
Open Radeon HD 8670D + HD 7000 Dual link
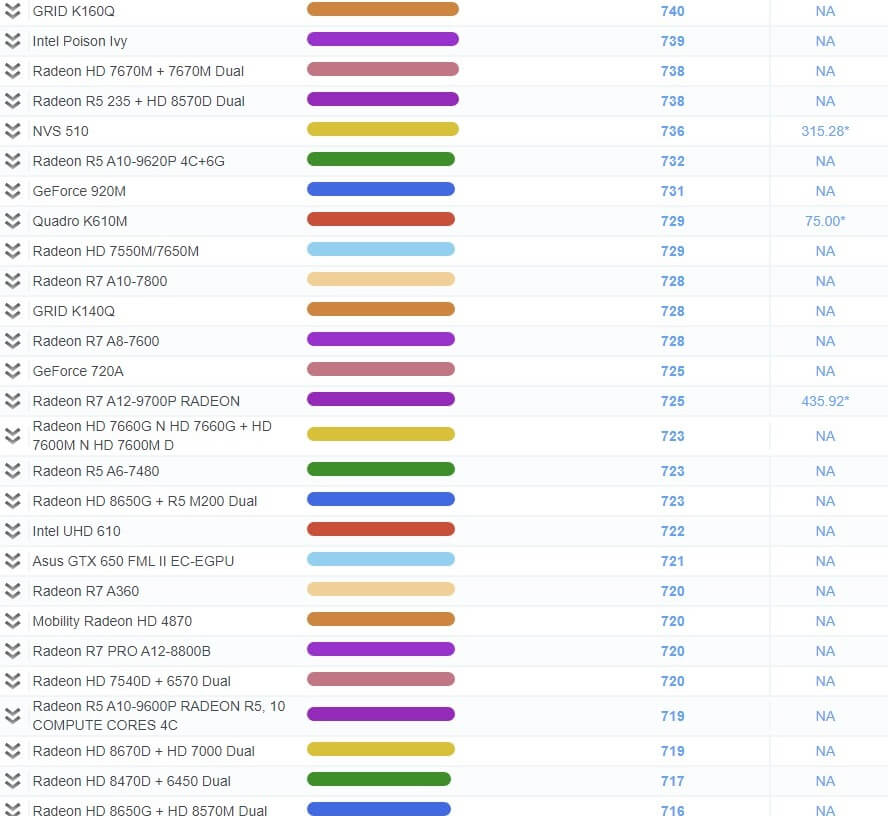pos(143,751)
